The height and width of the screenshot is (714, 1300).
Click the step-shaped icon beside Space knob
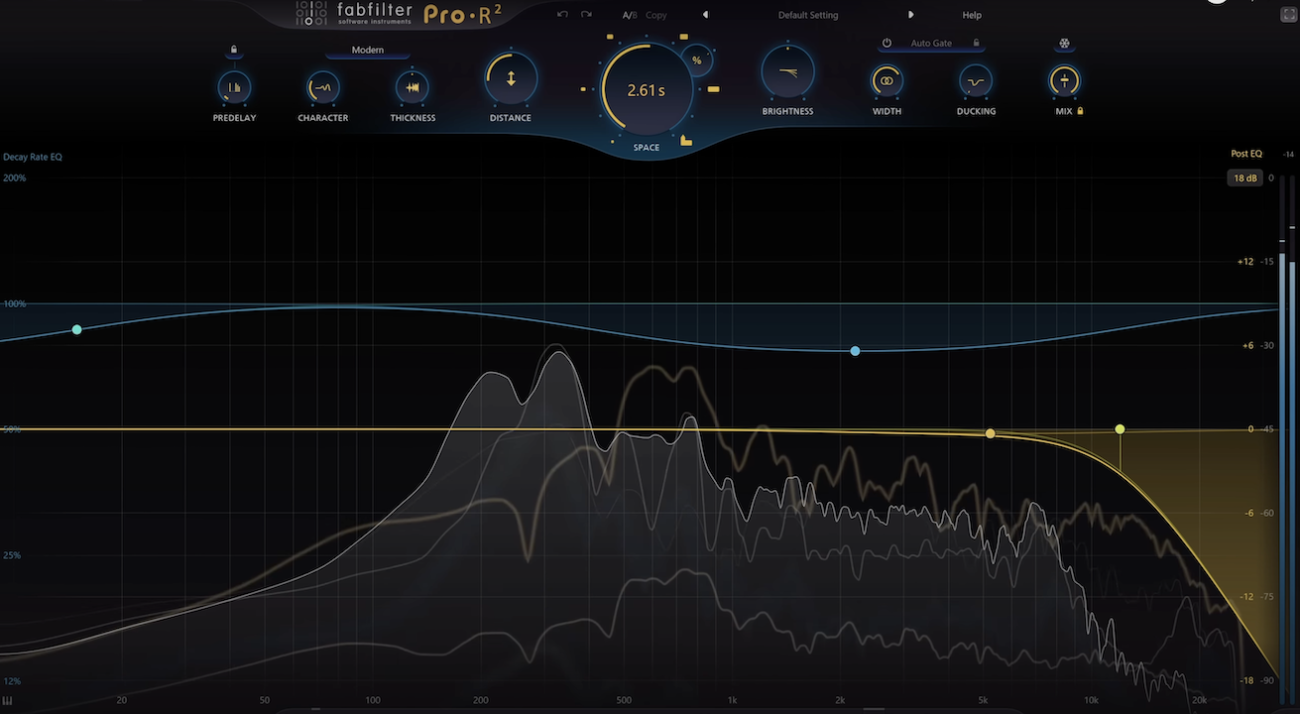(686, 140)
